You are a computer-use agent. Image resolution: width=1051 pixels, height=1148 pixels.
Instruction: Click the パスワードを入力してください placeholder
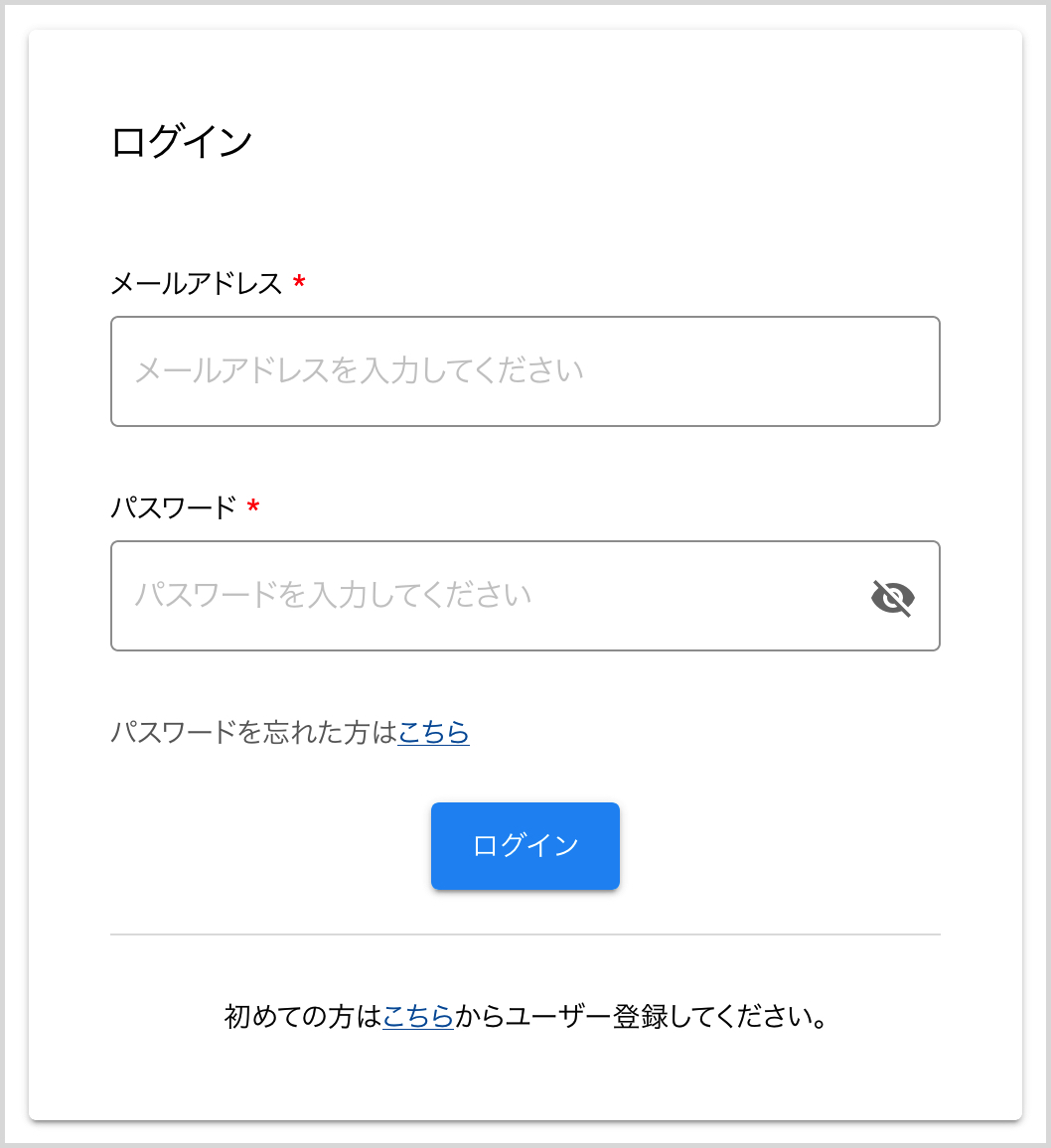[333, 596]
